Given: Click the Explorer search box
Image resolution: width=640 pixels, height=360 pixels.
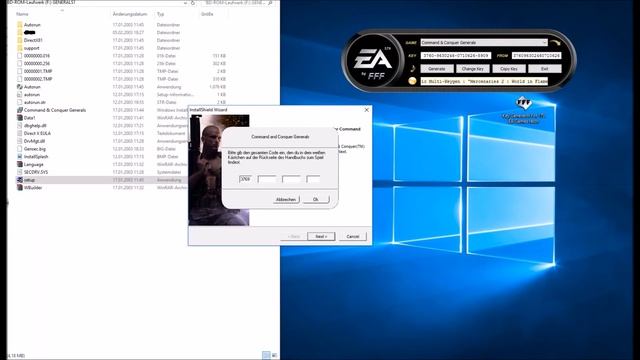Looking at the screenshot, I should pyautogui.click(x=239, y=3).
